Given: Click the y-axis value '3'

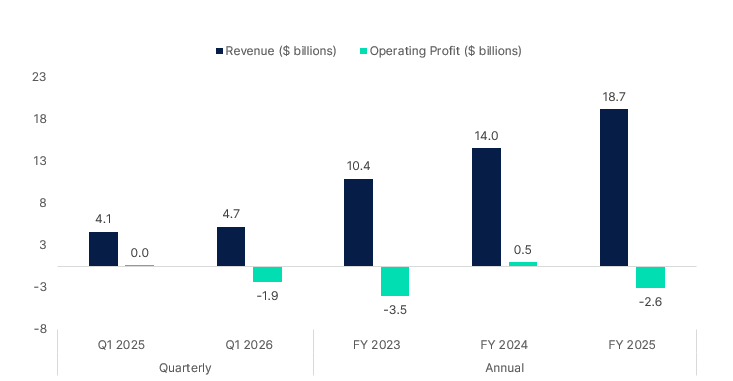Looking at the screenshot, I should coord(43,245).
